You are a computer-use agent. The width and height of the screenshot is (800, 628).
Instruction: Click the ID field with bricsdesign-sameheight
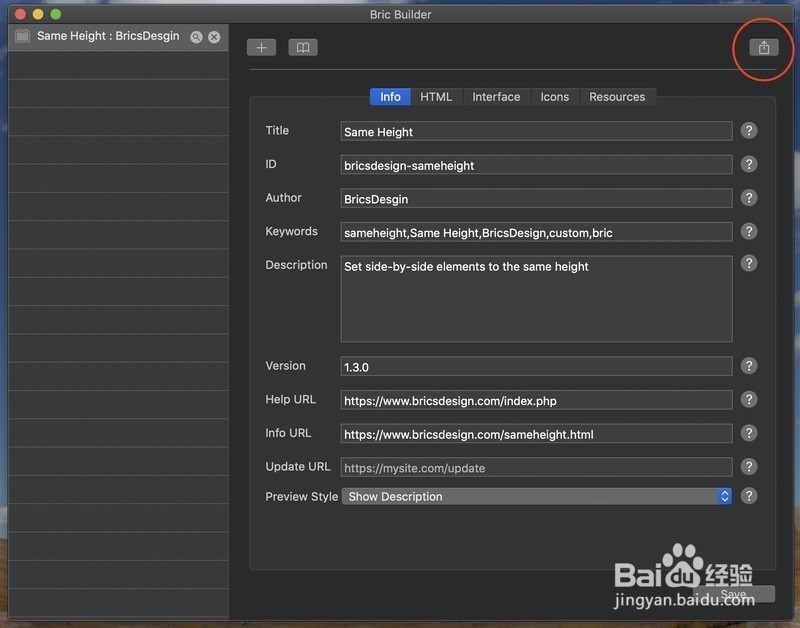point(537,165)
